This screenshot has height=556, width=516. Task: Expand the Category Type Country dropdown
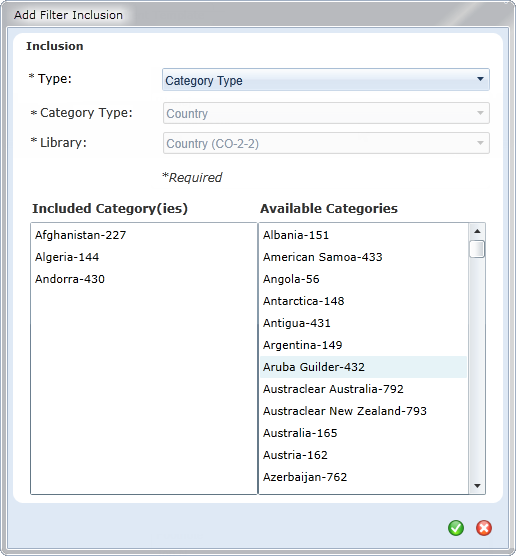326,113
